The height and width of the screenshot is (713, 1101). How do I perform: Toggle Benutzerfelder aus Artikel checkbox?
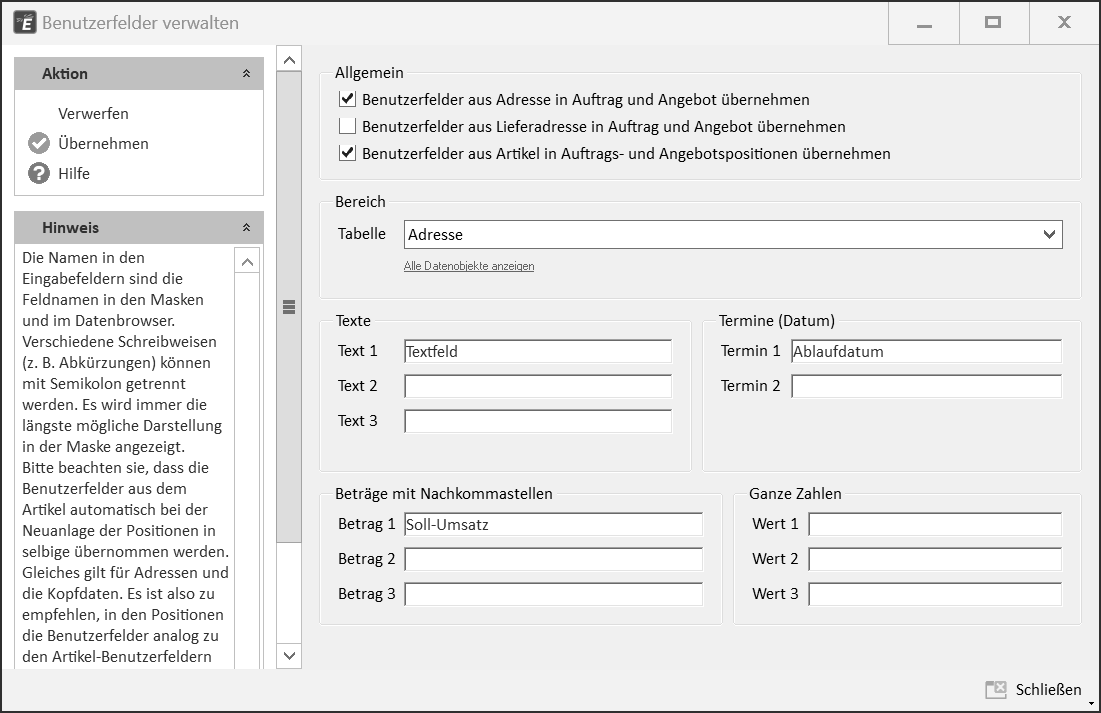(348, 154)
